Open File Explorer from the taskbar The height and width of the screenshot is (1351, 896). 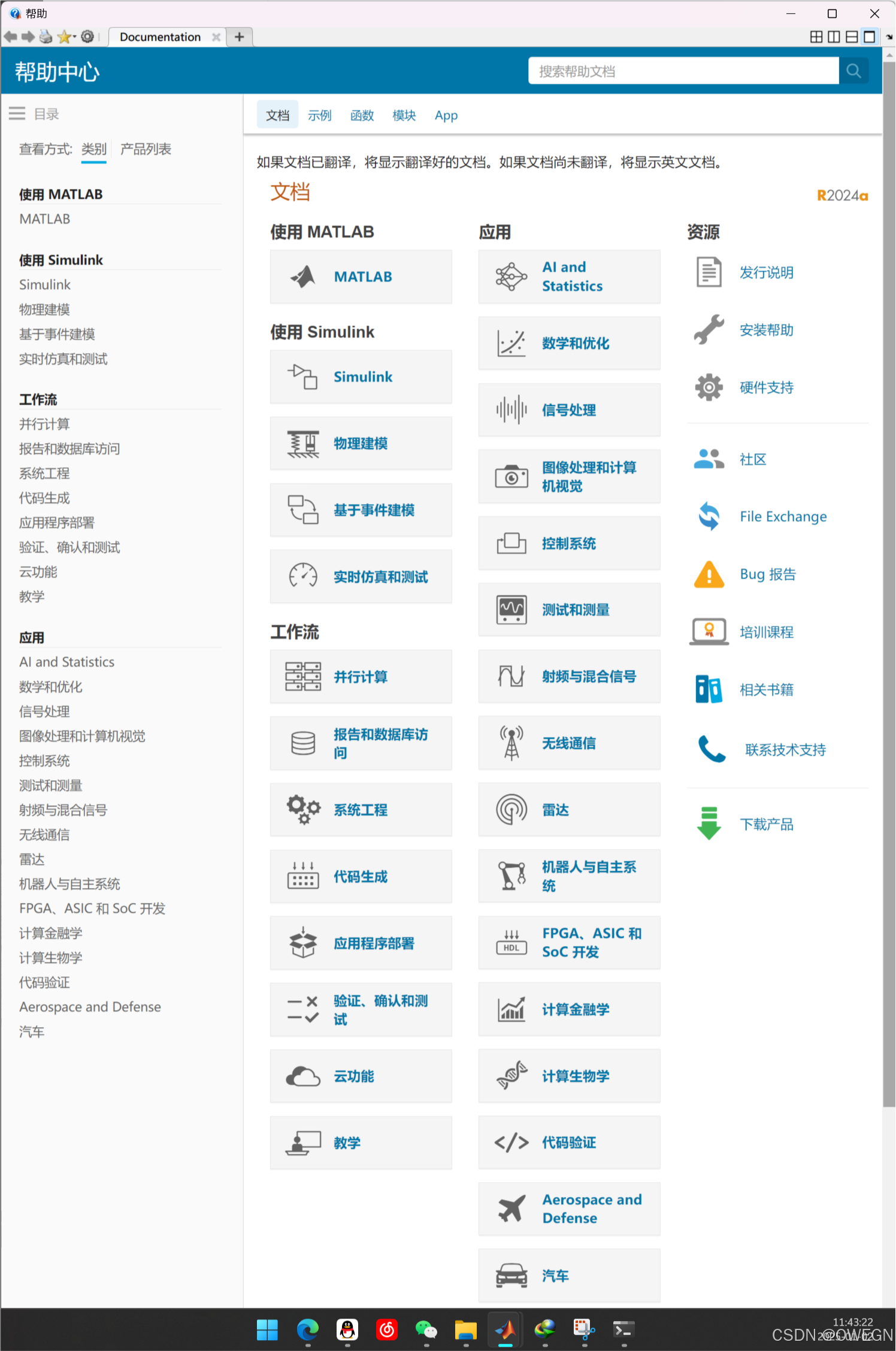coord(465,1330)
